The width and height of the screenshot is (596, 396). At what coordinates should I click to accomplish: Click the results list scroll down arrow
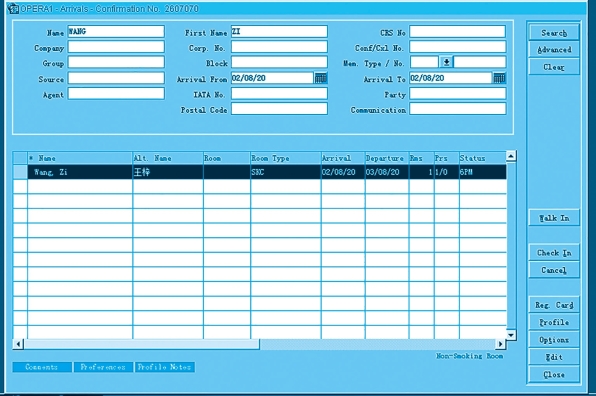(511, 335)
